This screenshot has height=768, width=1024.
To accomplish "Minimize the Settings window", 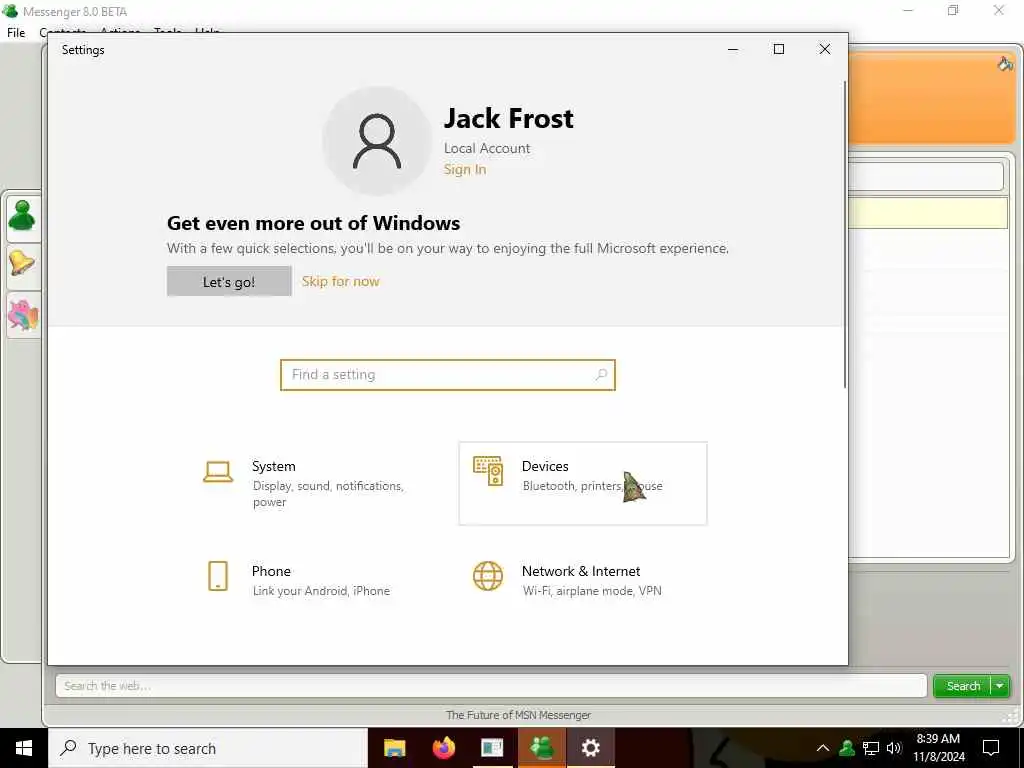I will point(733,50).
